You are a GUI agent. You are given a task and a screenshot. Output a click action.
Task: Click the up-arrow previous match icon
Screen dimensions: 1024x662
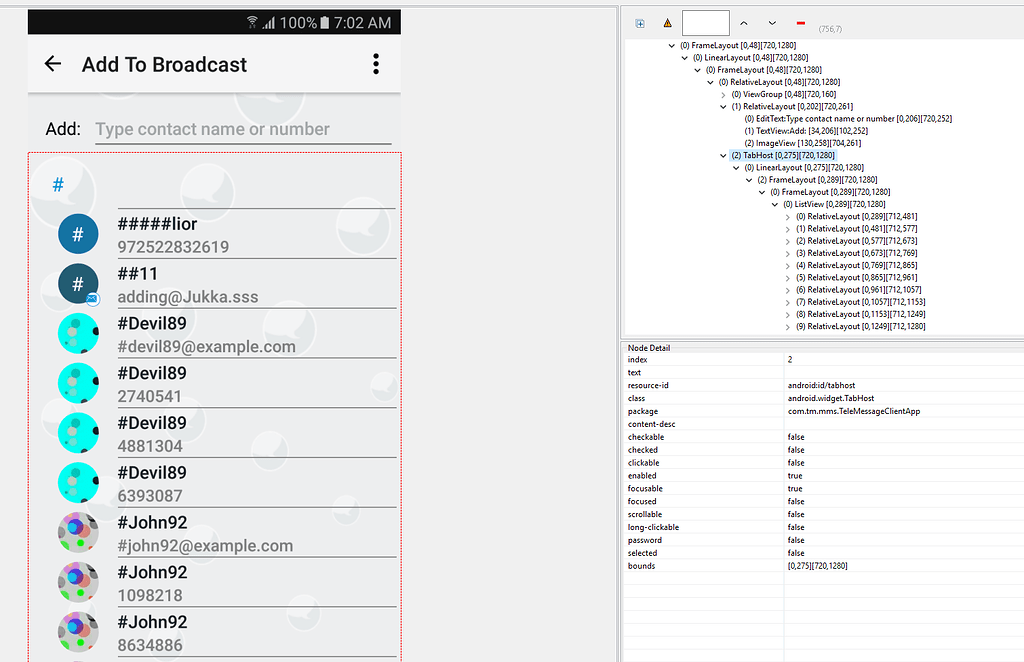(744, 22)
